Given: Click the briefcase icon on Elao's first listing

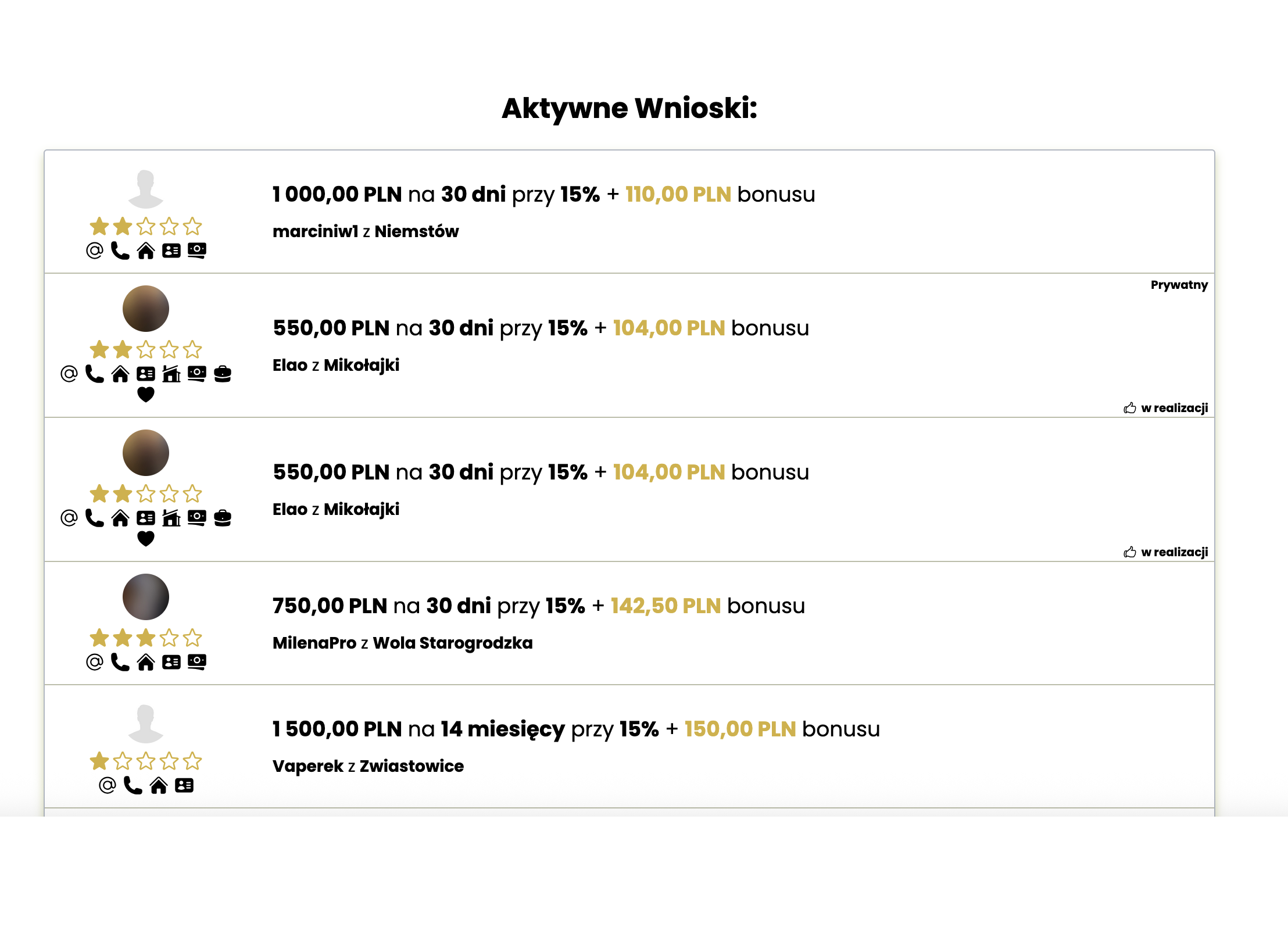Looking at the screenshot, I should (x=224, y=374).
